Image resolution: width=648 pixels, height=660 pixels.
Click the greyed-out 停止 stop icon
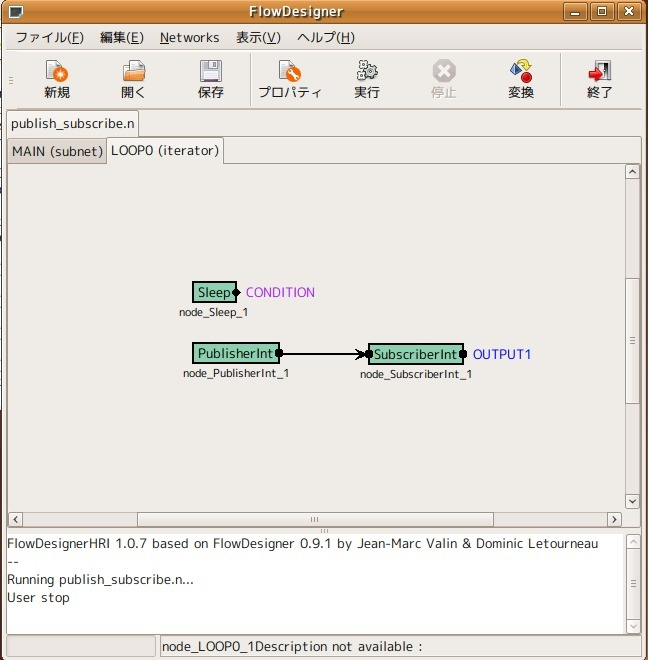(444, 71)
